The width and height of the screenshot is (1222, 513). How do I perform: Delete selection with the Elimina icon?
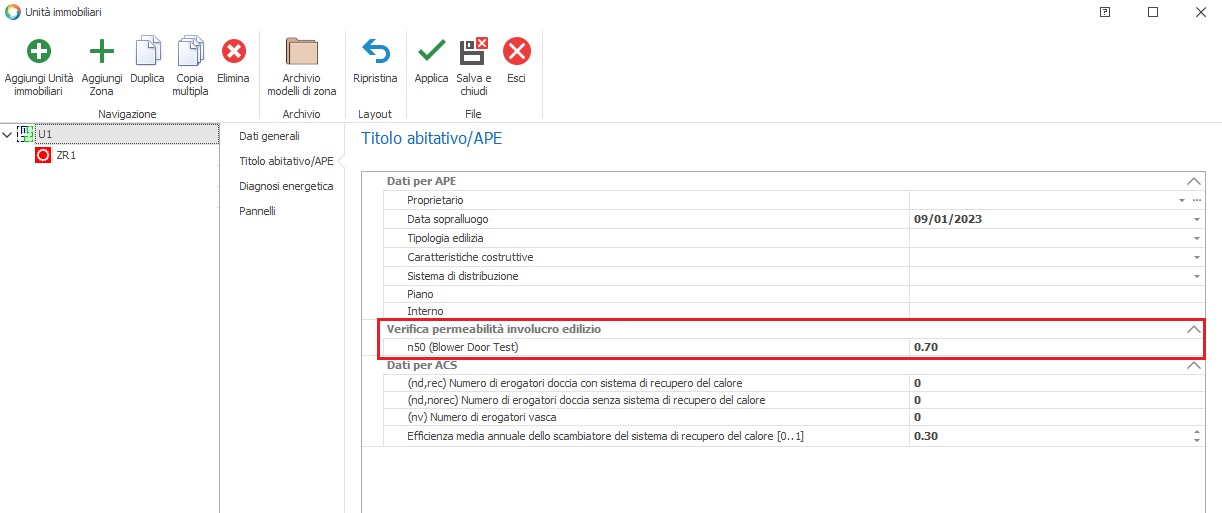pyautogui.click(x=233, y=52)
